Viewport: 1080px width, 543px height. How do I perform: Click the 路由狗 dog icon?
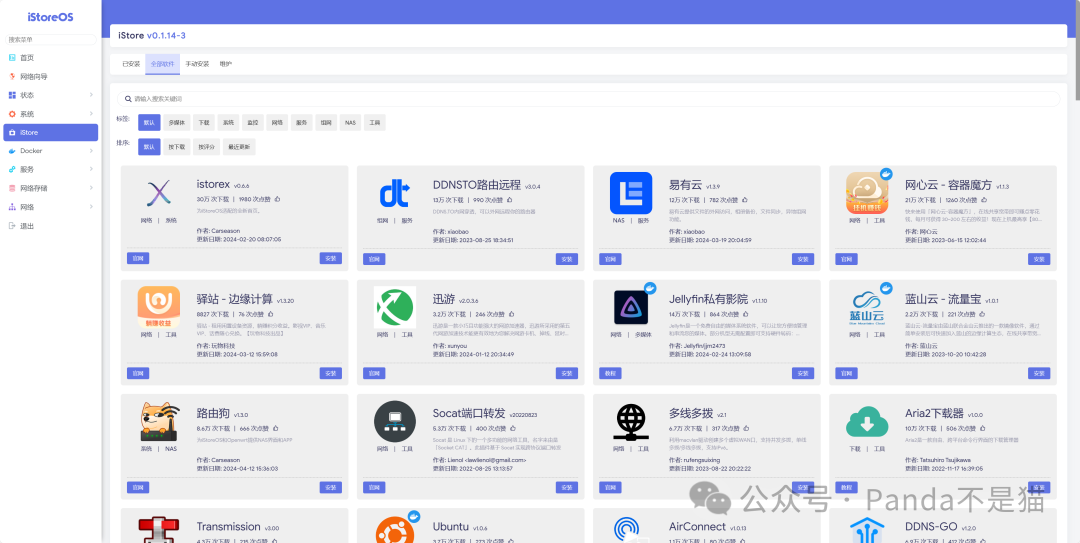(160, 422)
